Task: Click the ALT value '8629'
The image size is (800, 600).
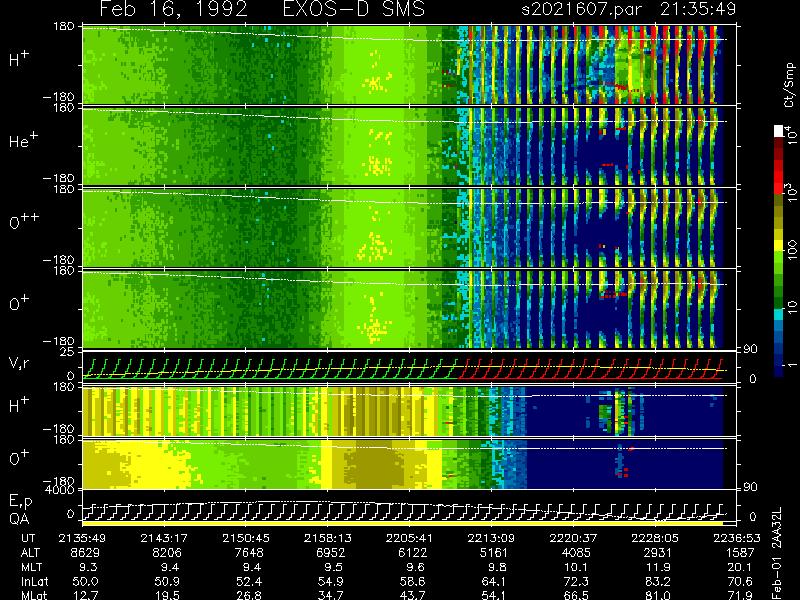Action: 85,553
